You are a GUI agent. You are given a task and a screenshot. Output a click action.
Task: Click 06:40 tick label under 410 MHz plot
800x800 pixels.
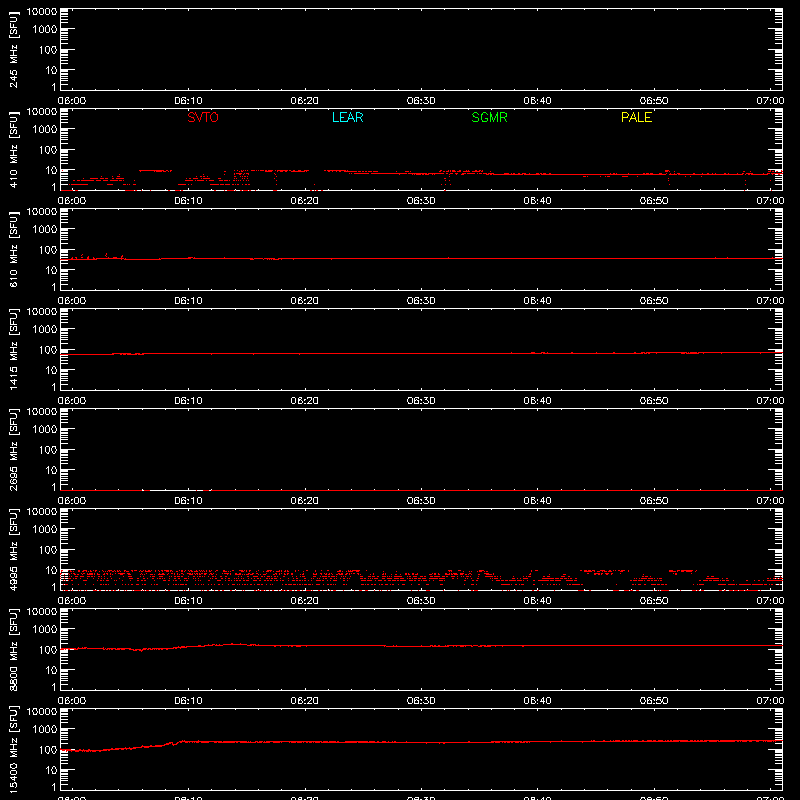[x=537, y=201]
